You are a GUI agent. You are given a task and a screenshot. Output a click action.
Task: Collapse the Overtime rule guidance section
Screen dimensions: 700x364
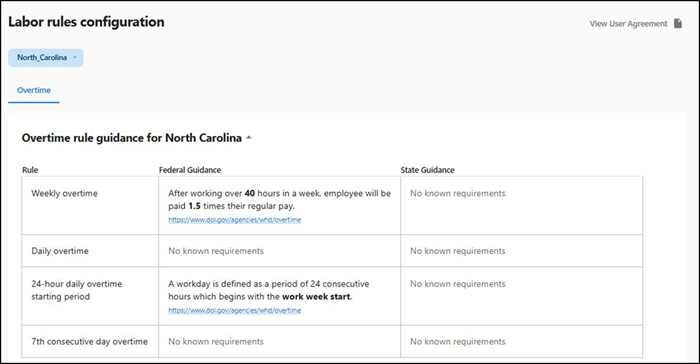(x=249, y=138)
